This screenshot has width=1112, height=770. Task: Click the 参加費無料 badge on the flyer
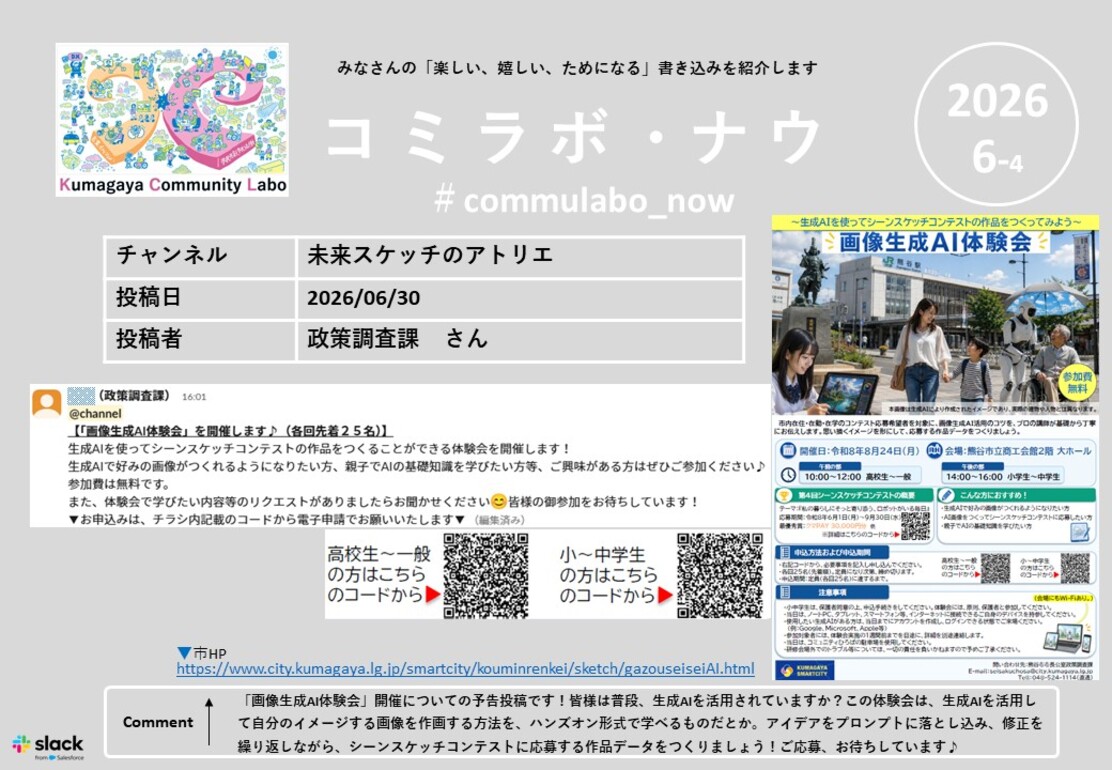[x=1077, y=383]
